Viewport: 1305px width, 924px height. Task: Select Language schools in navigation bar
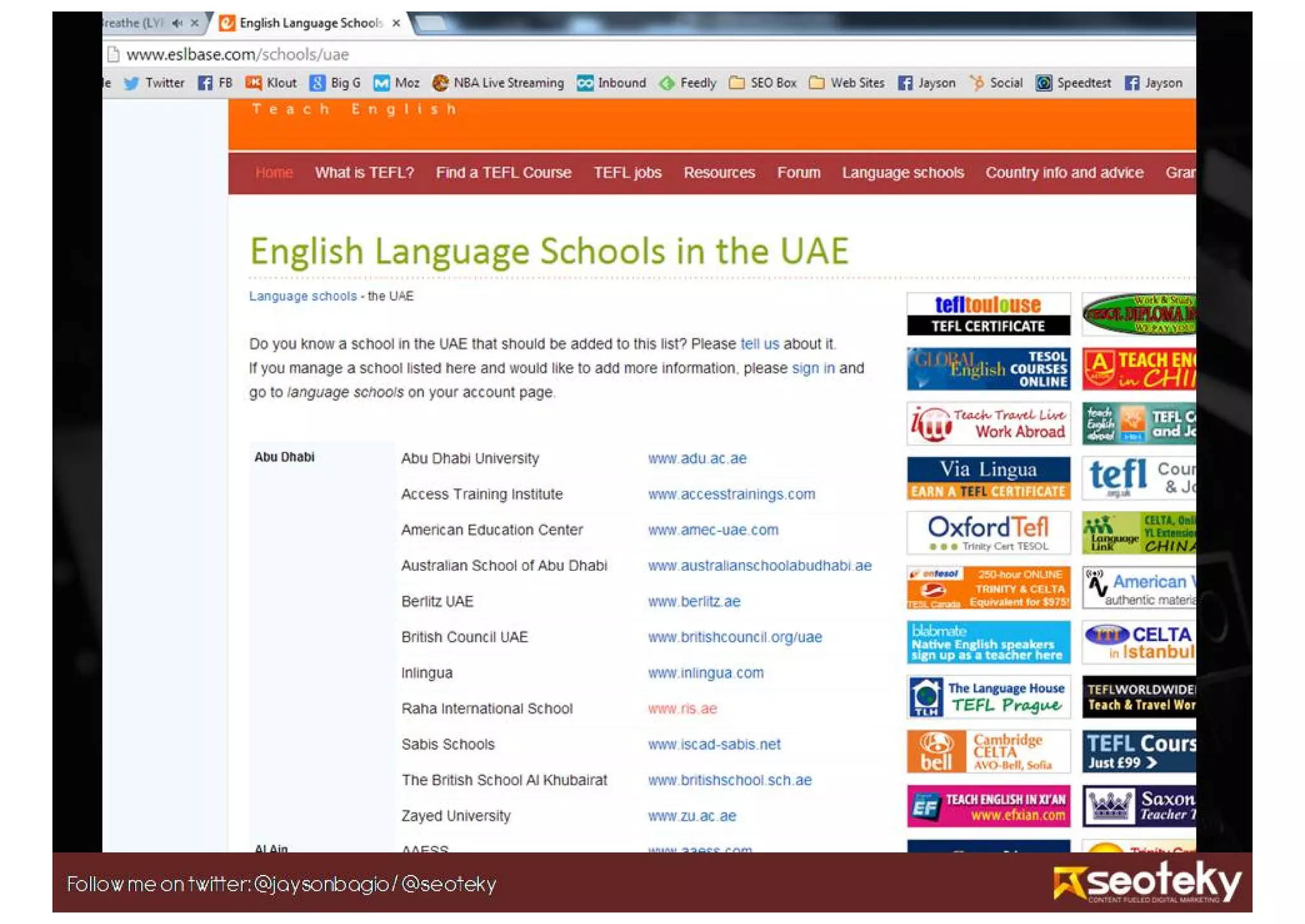pos(902,173)
